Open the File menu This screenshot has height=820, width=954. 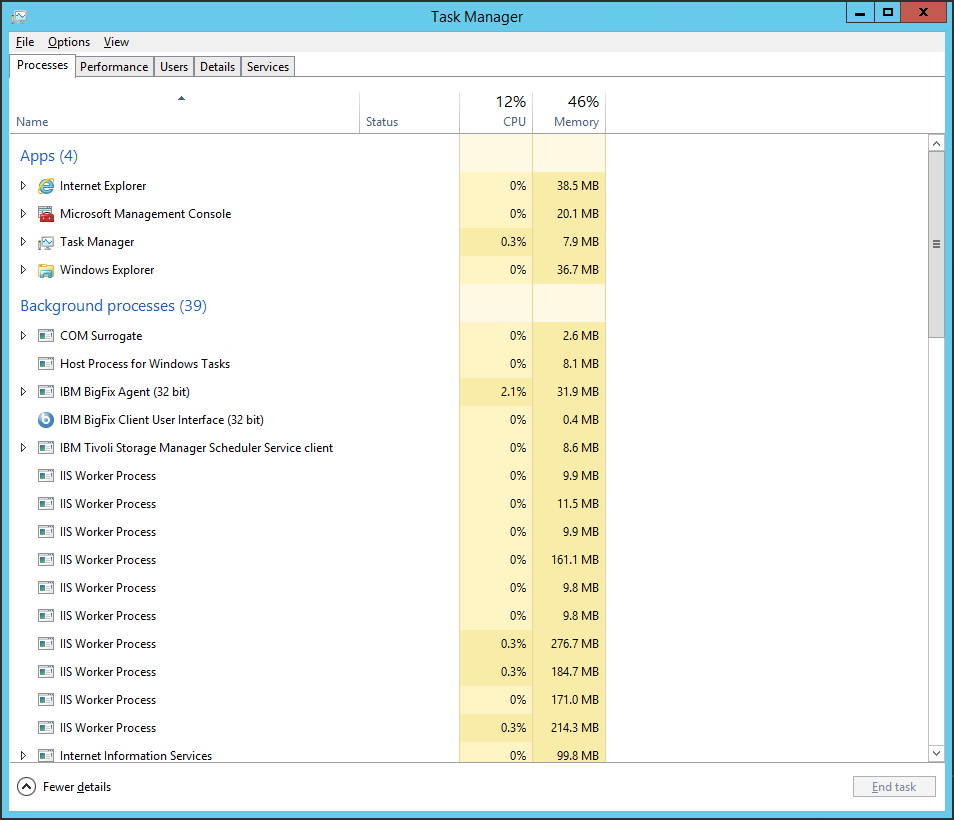25,42
